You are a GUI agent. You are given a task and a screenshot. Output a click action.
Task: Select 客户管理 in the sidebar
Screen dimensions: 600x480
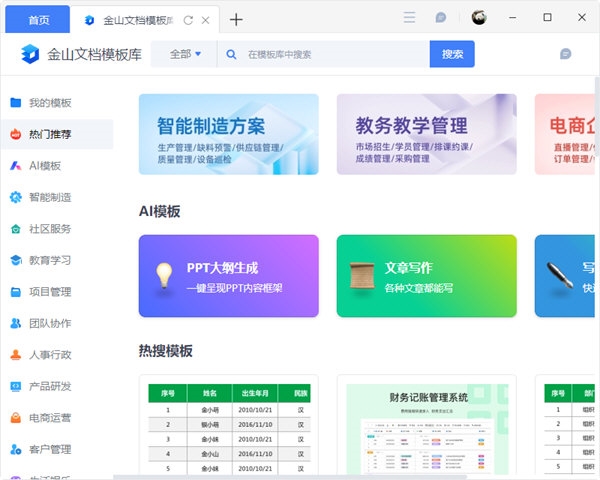click(x=57, y=449)
